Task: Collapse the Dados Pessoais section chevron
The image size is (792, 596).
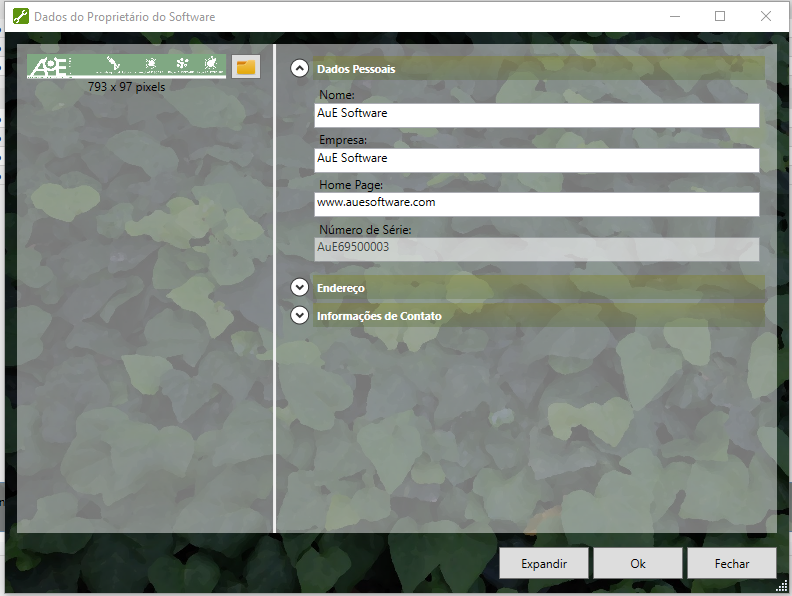Action: click(x=299, y=69)
